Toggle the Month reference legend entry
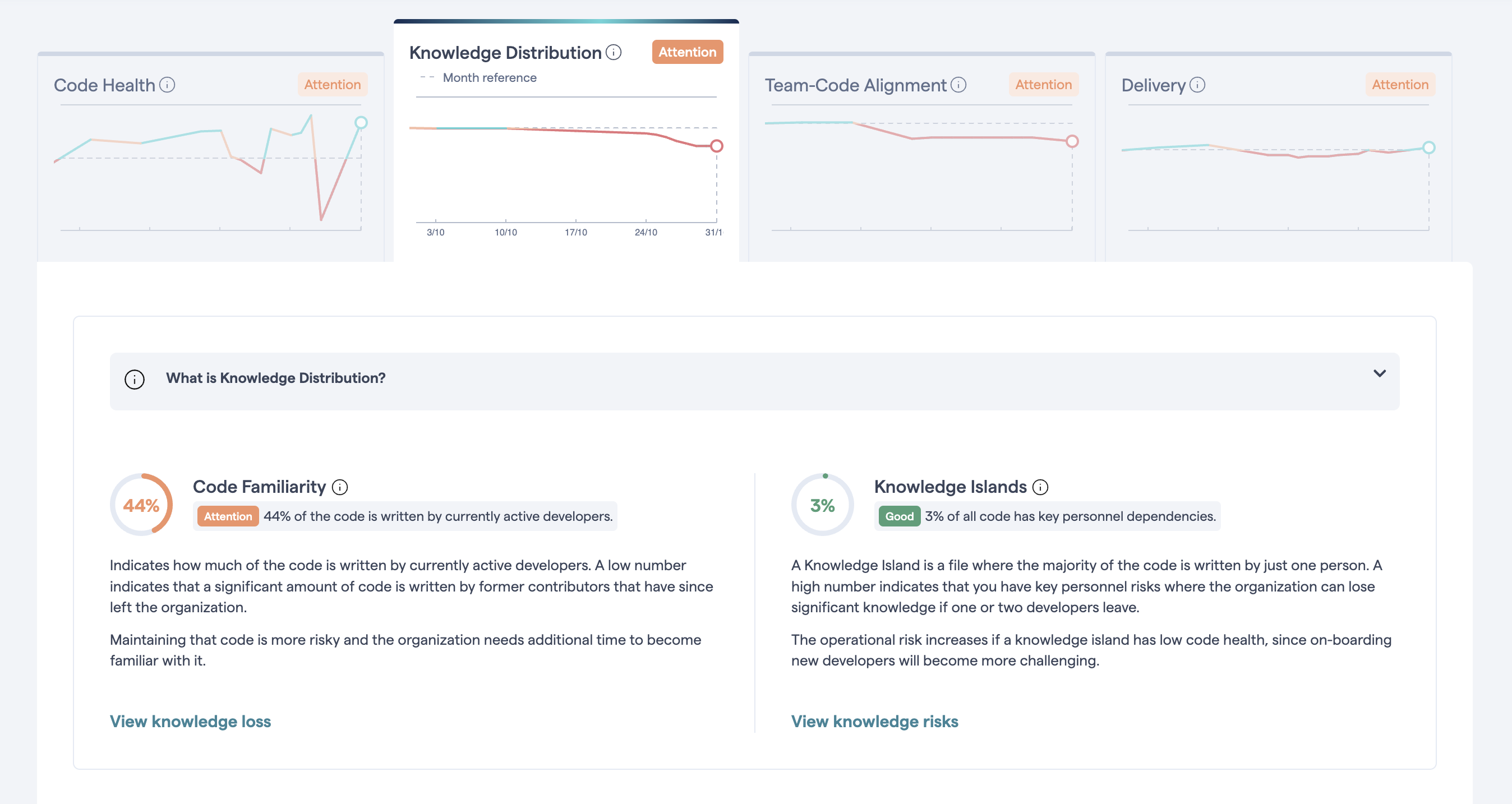Image resolution: width=1512 pixels, height=804 pixels. click(489, 77)
